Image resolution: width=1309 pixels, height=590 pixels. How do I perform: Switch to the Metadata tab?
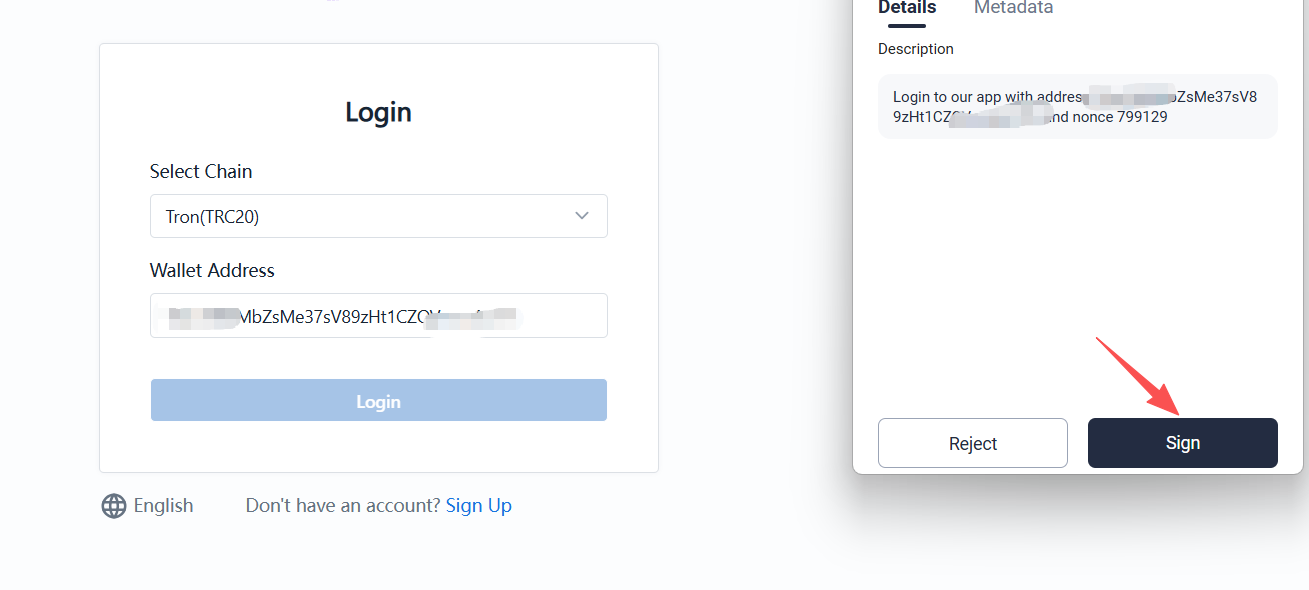1013,8
